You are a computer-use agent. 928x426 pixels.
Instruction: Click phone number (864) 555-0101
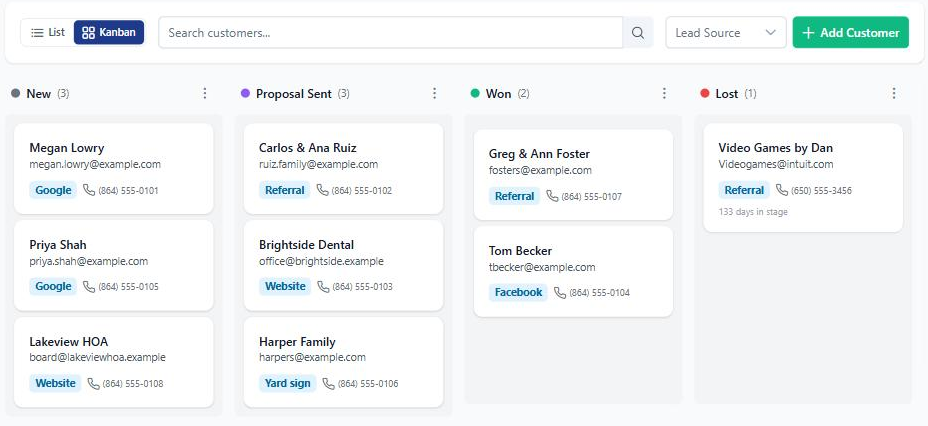128,191
